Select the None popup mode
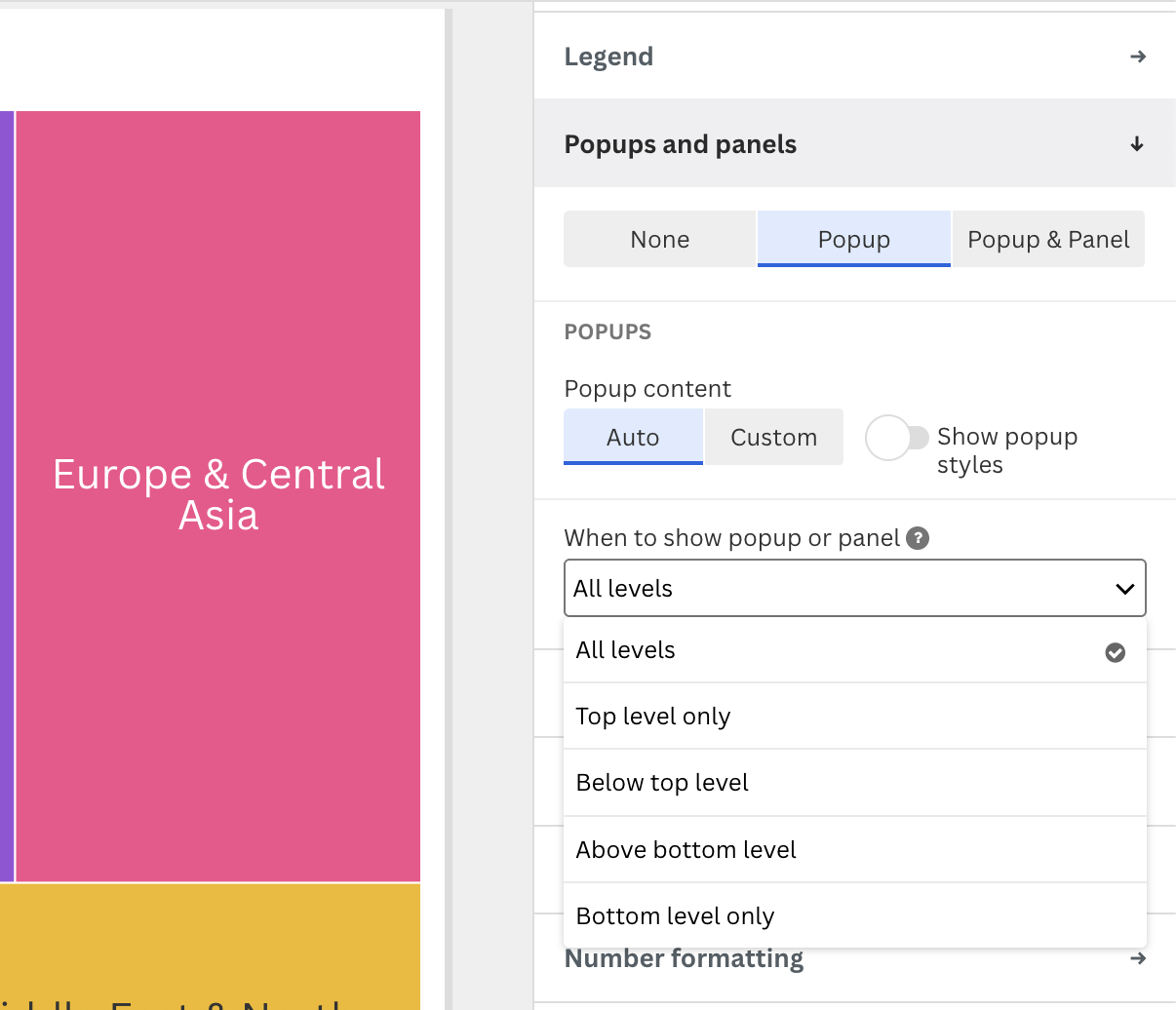This screenshot has width=1176, height=1010. point(659,239)
